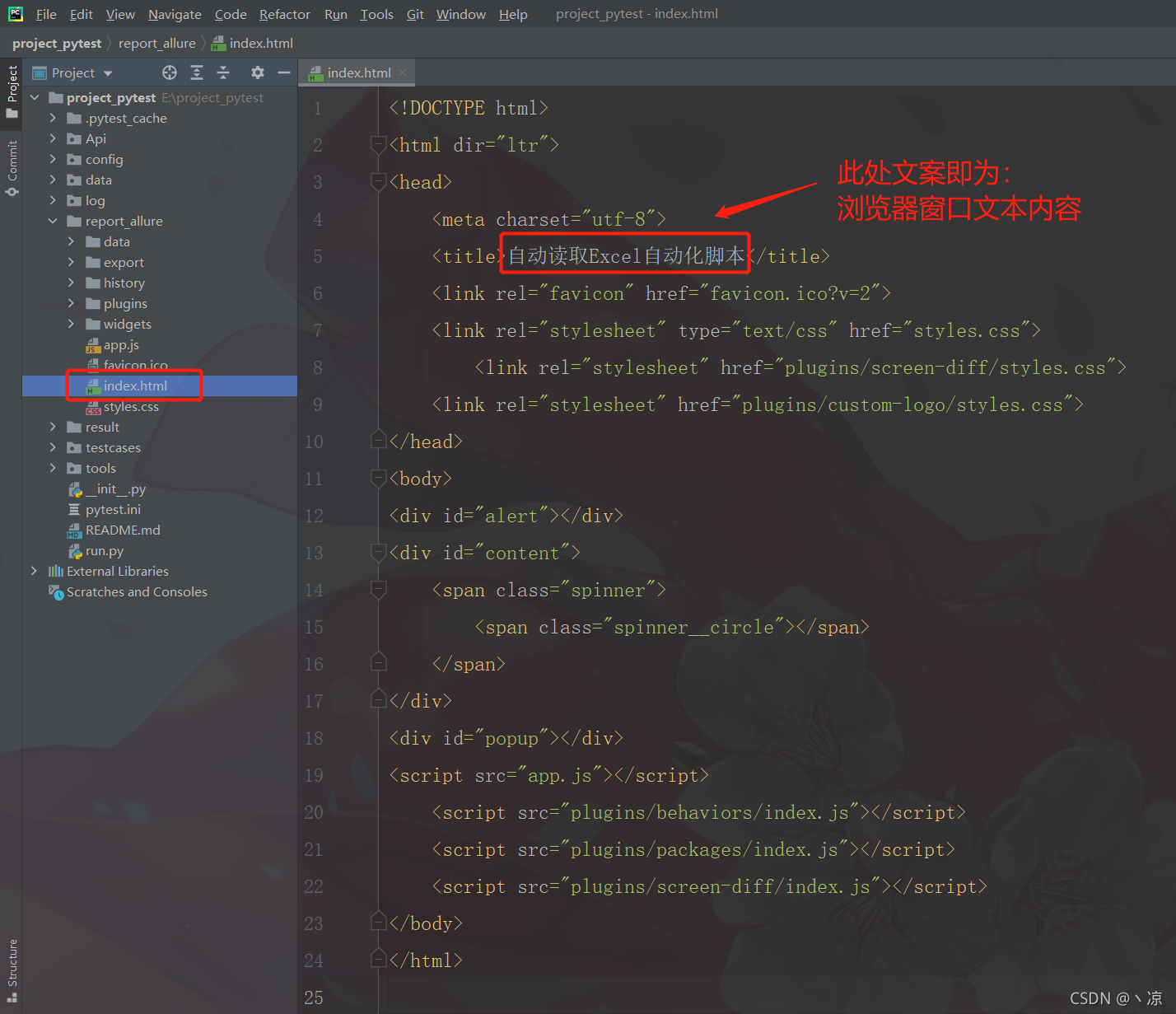Expand the Api folder
1176x1014 pixels.
pos(53,138)
